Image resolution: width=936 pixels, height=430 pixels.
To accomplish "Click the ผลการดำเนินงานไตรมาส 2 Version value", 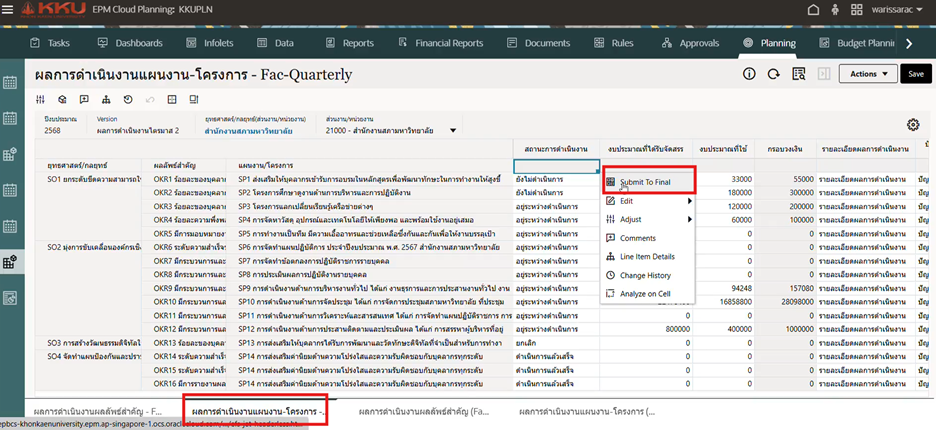I will click(137, 131).
